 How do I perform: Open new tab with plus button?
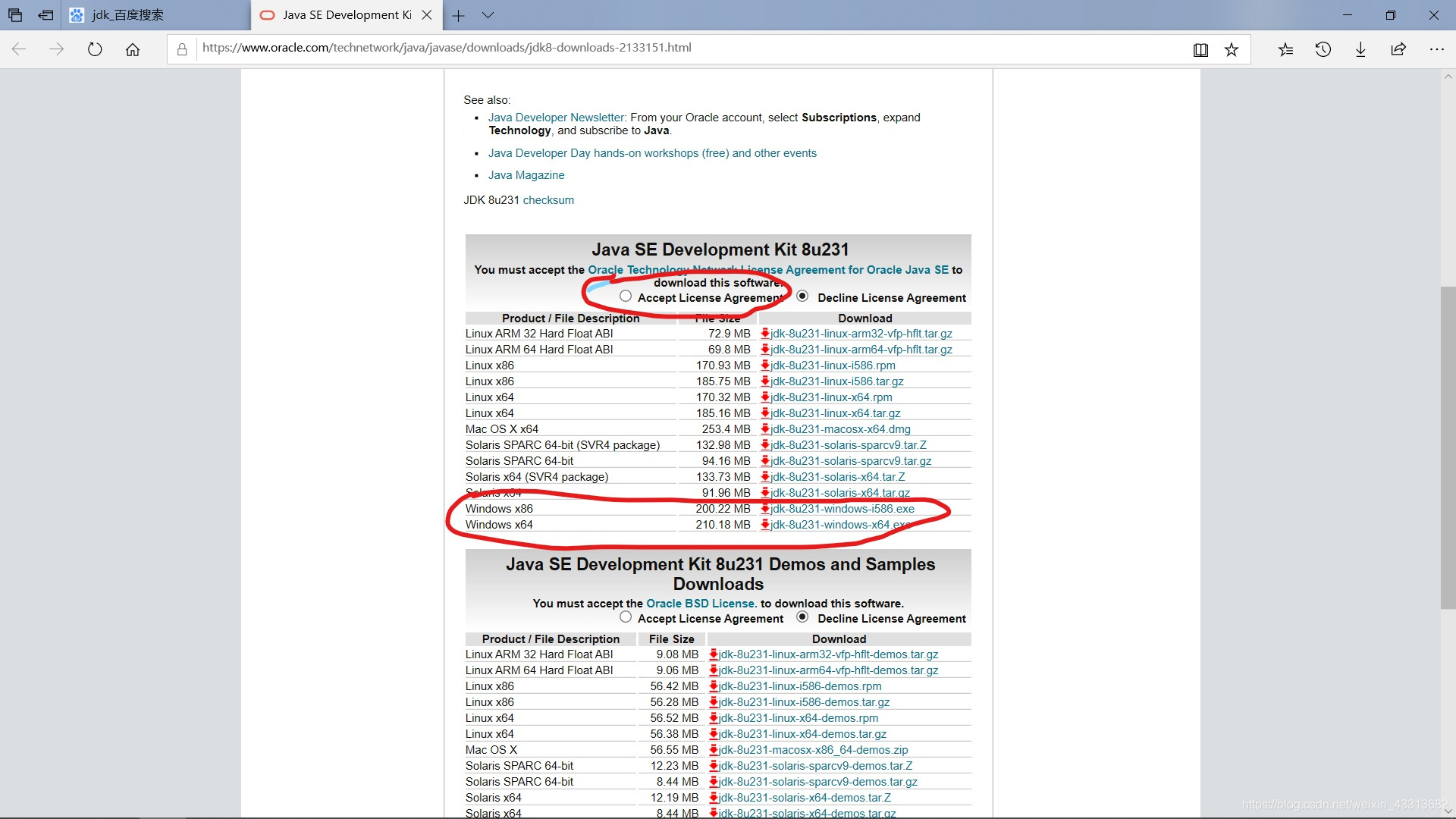point(458,15)
